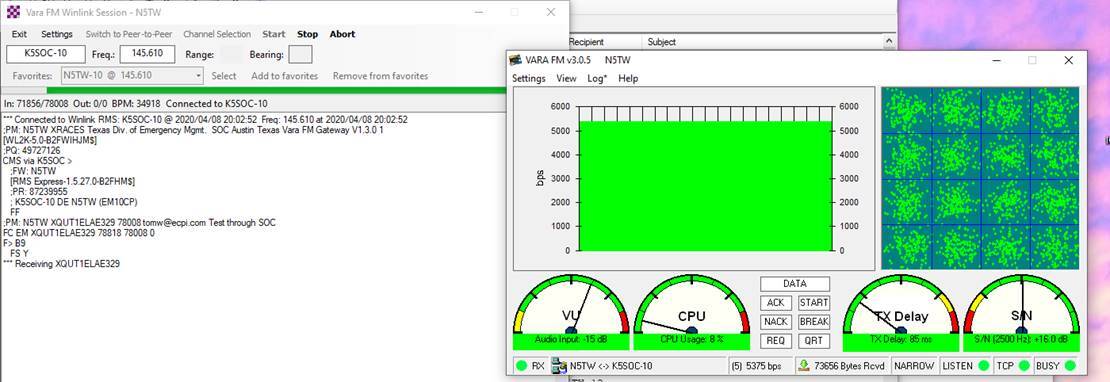
Task: Click the bytes received download icon
Action: [803, 366]
